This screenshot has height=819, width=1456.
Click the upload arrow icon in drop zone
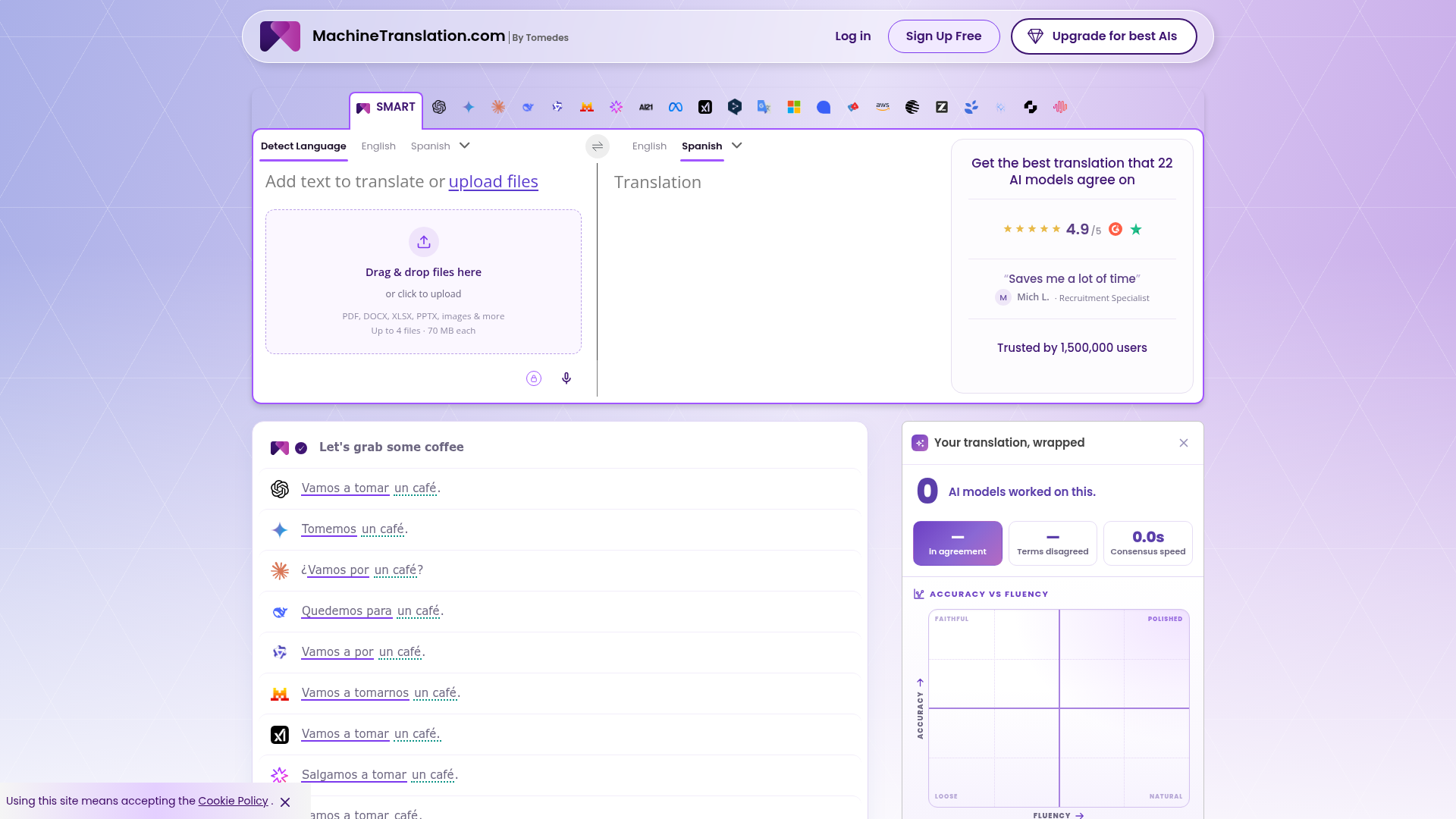(x=424, y=242)
